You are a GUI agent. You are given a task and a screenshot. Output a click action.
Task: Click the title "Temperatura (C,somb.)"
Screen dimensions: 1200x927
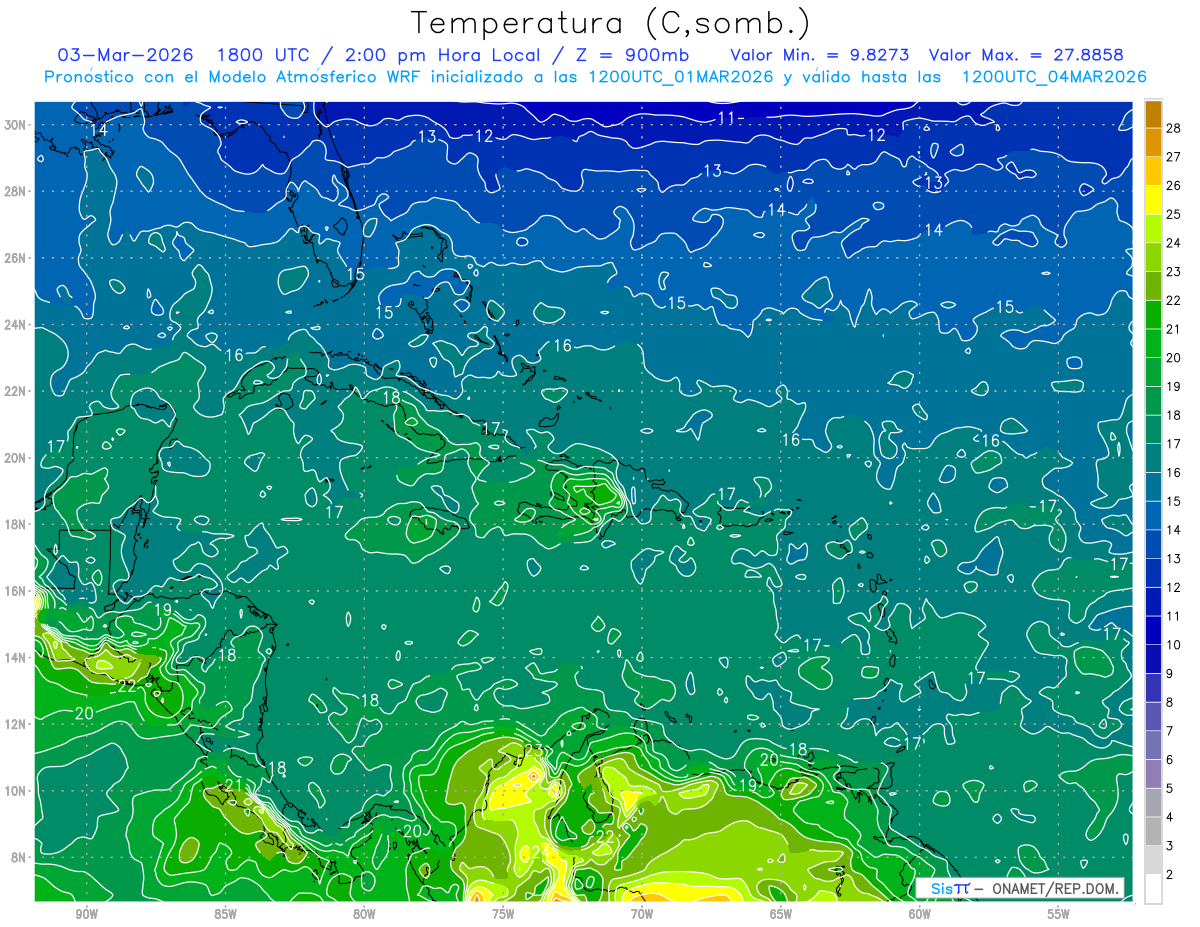click(x=610, y=23)
